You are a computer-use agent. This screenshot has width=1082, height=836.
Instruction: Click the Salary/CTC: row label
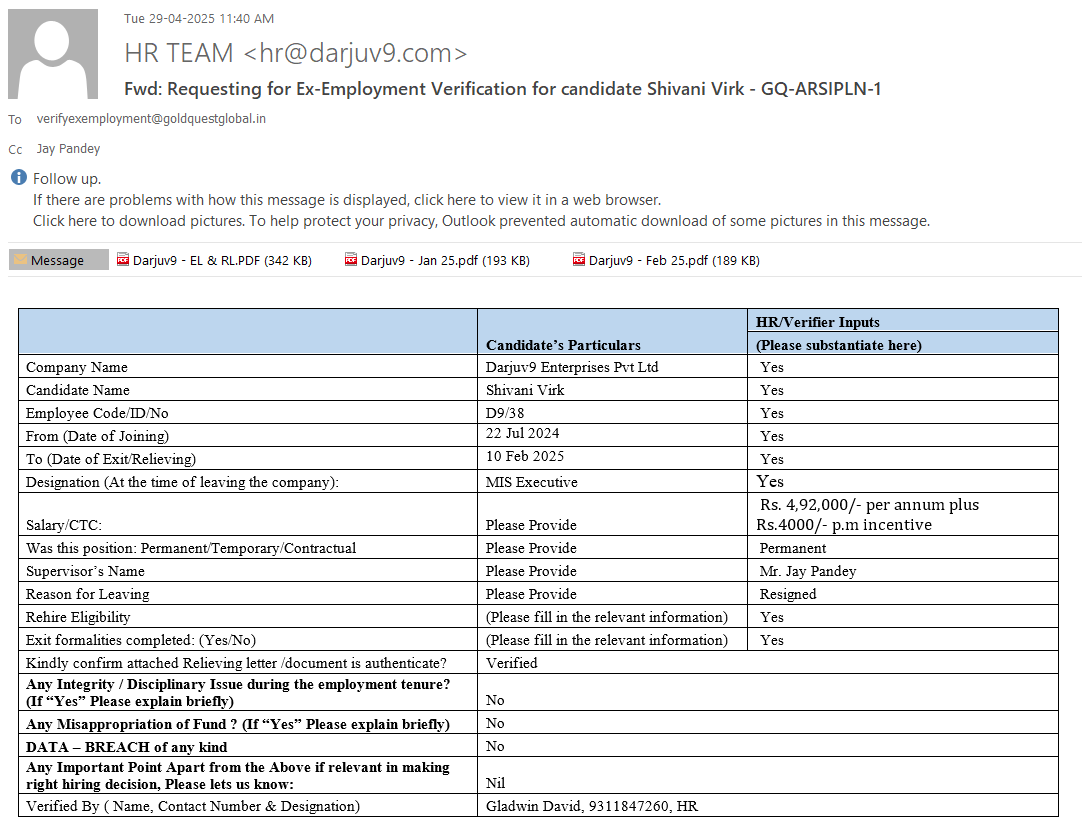63,525
